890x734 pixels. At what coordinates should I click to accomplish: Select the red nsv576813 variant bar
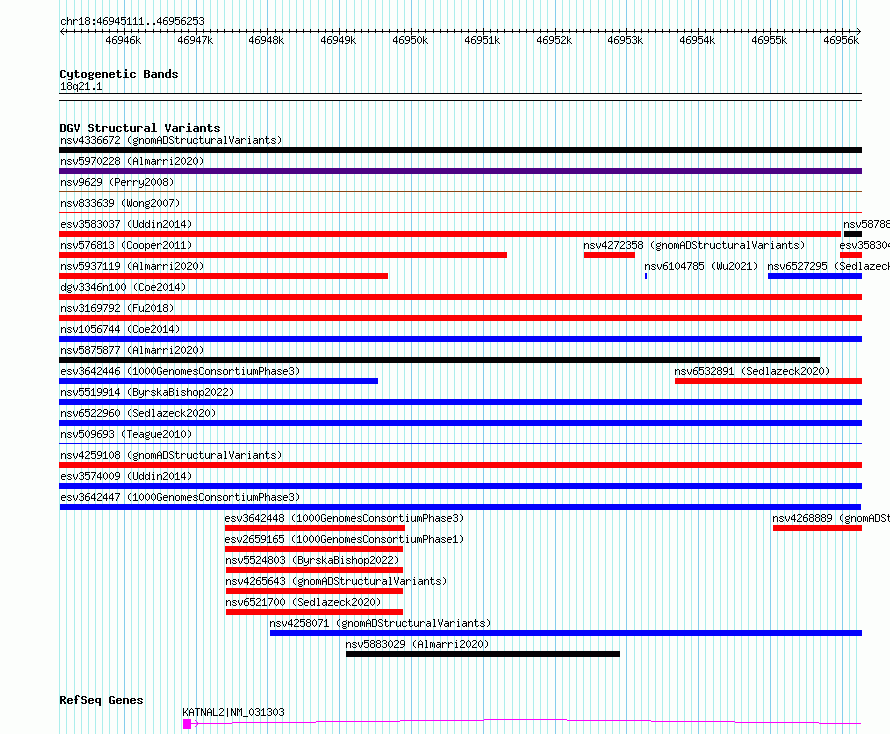283,255
